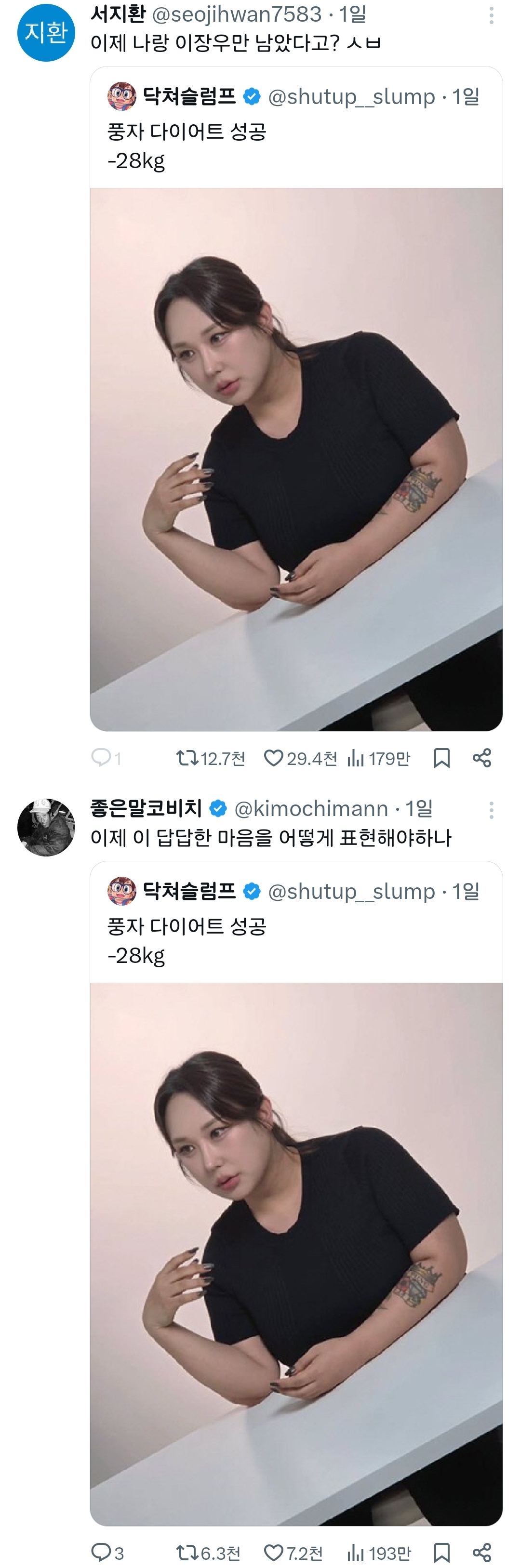This screenshot has height=1568, width=520.
Task: Bookmark 좋은말코비치's tweet
Action: click(x=442, y=1552)
